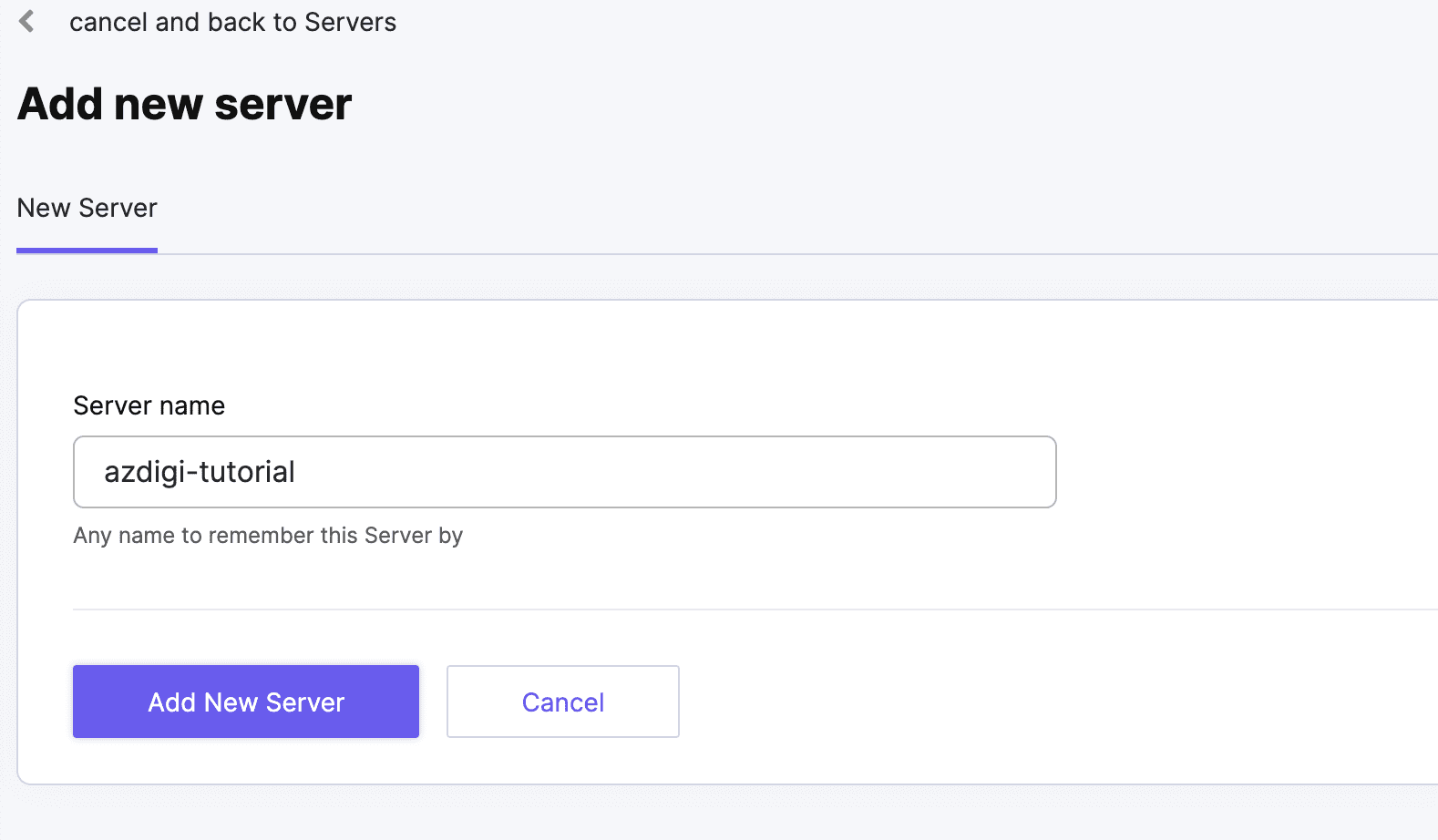Open the cancel and back to Servers link
The width and height of the screenshot is (1438, 840).
pos(233,22)
